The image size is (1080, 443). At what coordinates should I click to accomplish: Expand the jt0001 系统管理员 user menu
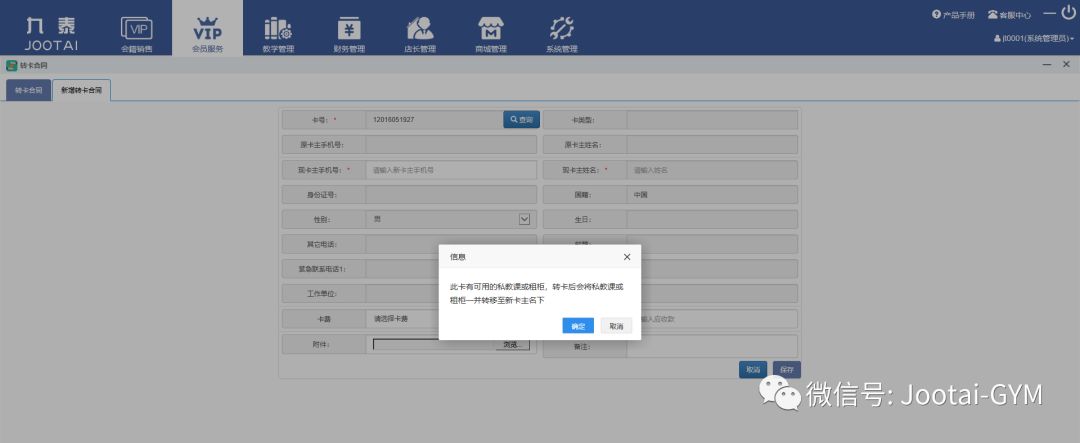(x=1034, y=39)
